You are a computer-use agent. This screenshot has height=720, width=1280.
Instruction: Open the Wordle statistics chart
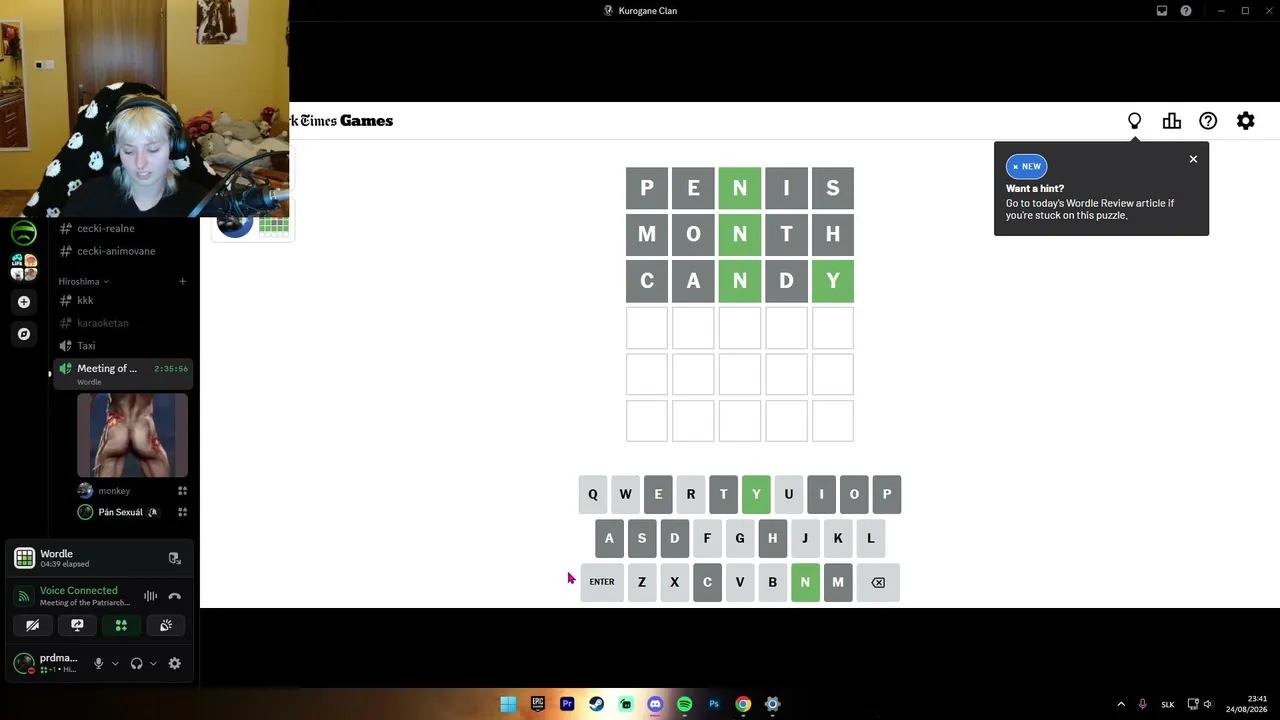click(x=1172, y=121)
